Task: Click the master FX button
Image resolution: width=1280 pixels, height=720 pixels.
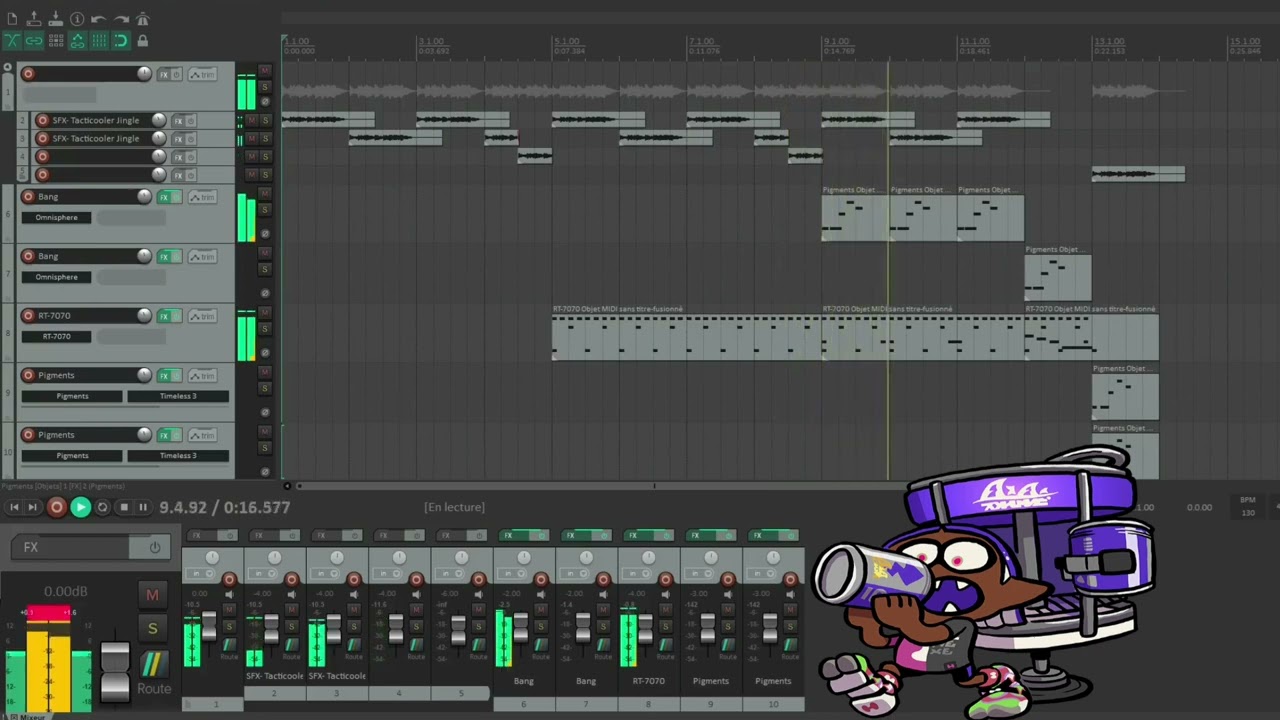Action: pyautogui.click(x=71, y=547)
